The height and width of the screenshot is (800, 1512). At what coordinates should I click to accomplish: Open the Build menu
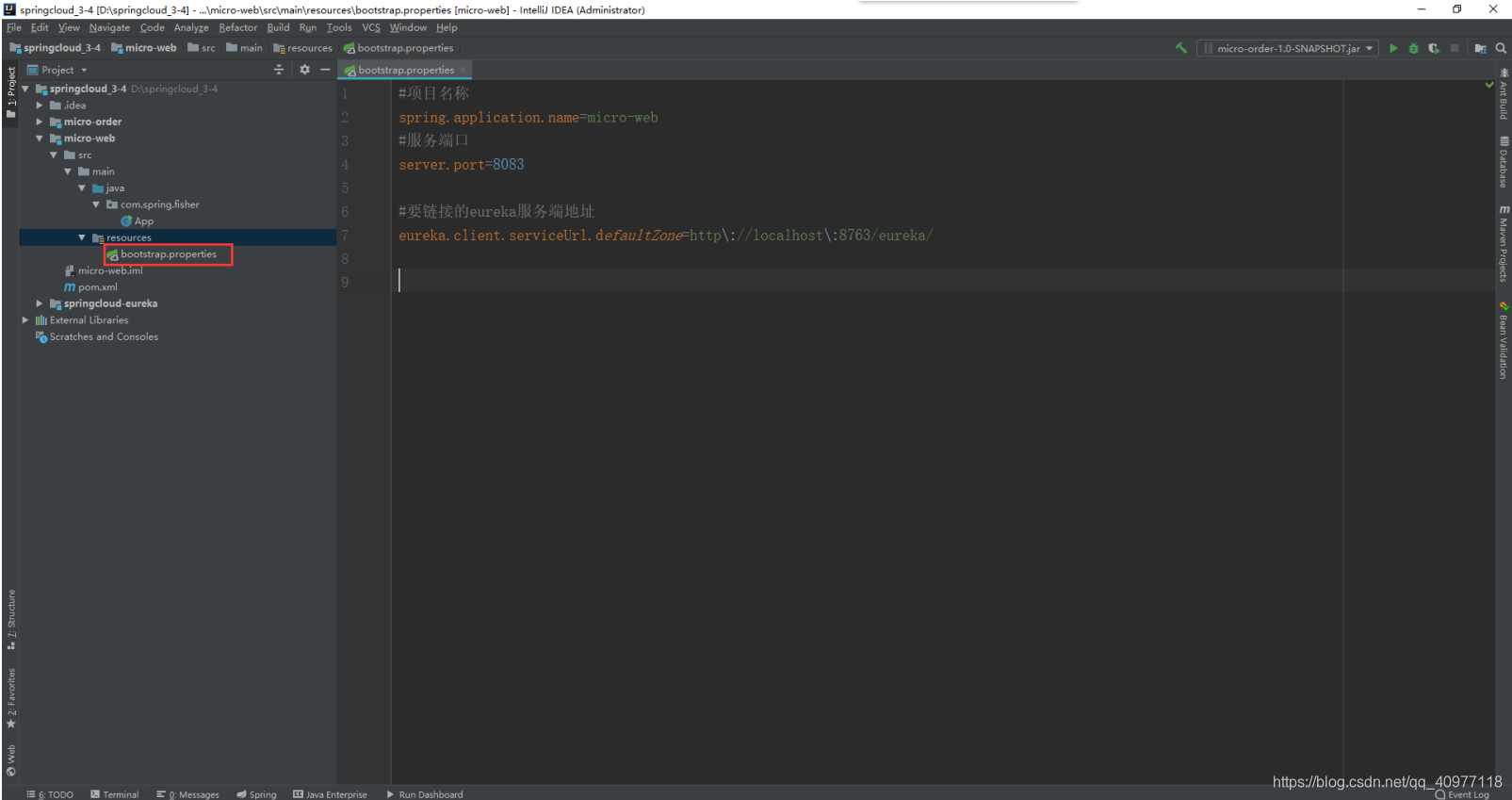[x=278, y=27]
